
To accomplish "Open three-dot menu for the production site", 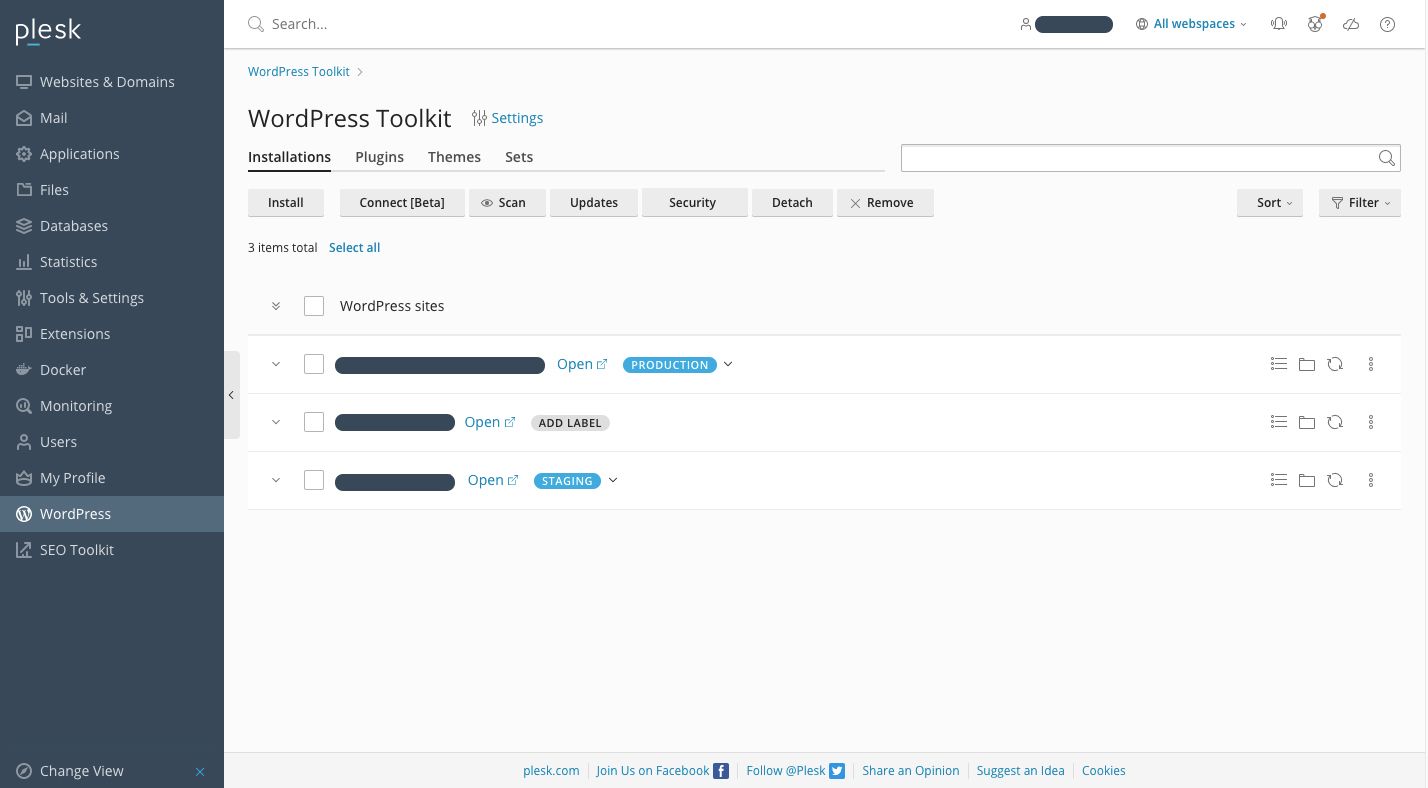I will pos(1370,365).
